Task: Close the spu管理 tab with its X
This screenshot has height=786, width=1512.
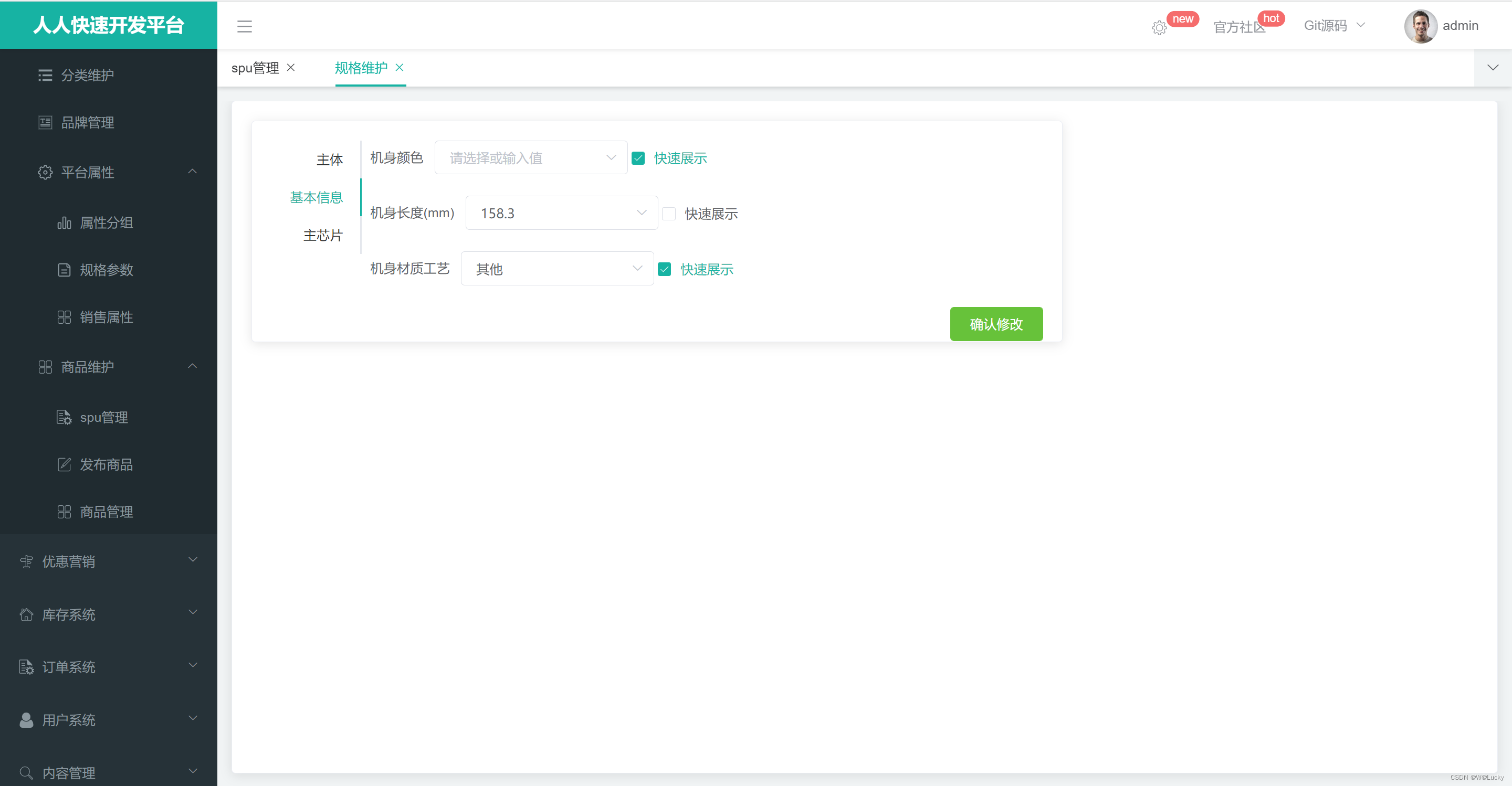Action: click(290, 68)
